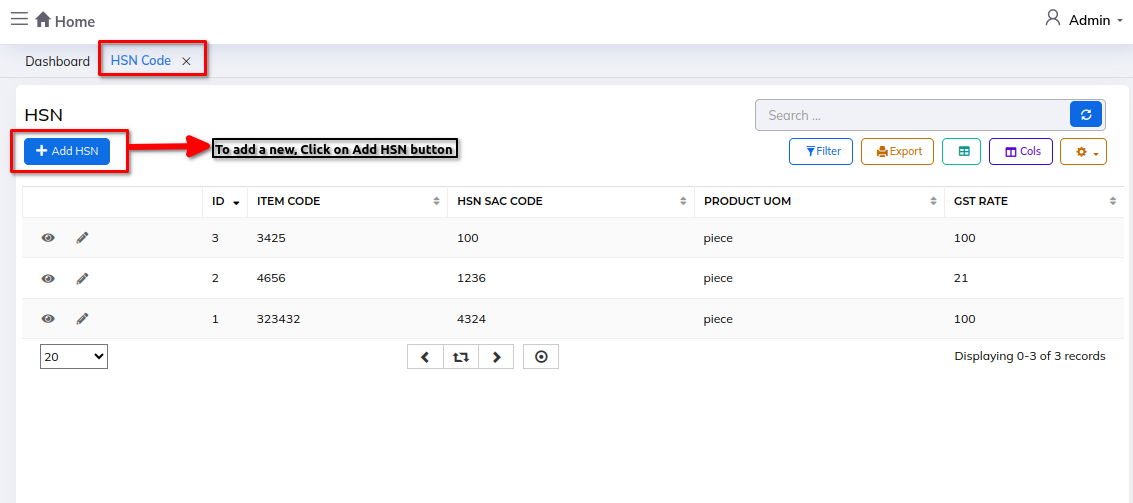This screenshot has width=1133, height=503.
Task: Open the Filter options
Action: pos(821,152)
